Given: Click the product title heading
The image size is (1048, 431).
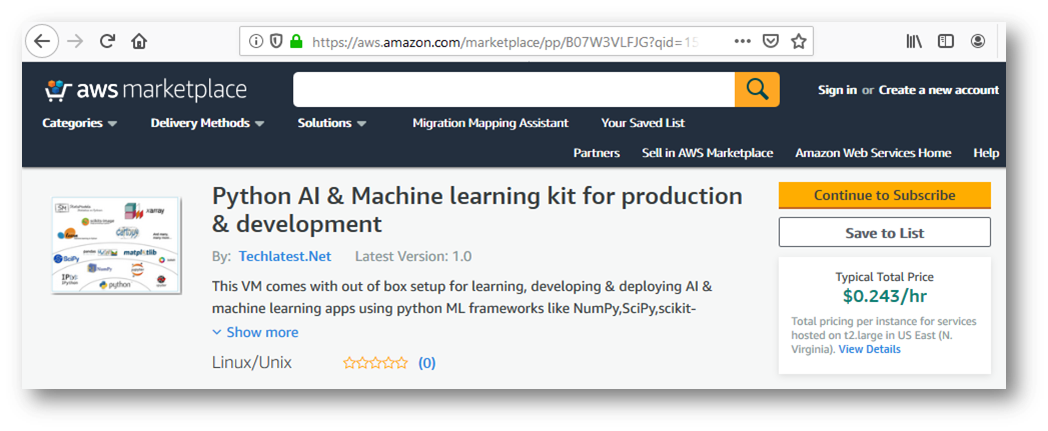Looking at the screenshot, I should coord(477,209).
